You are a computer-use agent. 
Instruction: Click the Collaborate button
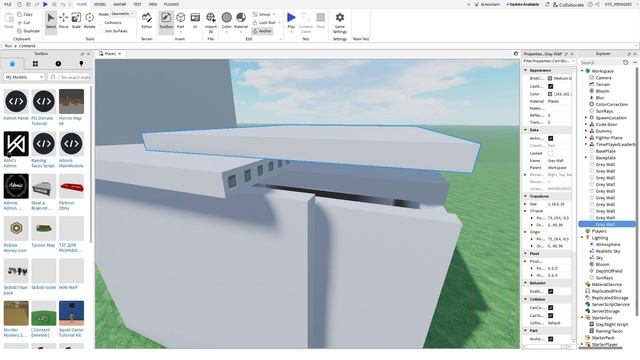(x=568, y=4)
